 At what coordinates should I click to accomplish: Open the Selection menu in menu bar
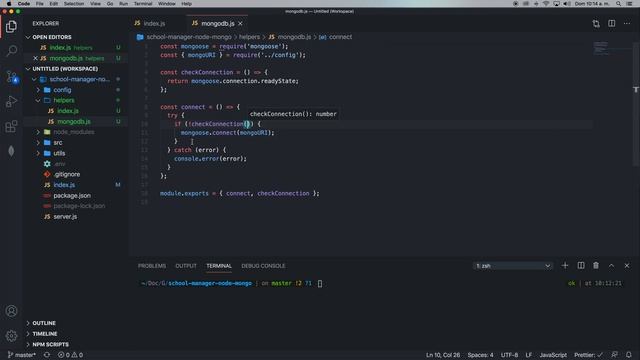coord(73,4)
